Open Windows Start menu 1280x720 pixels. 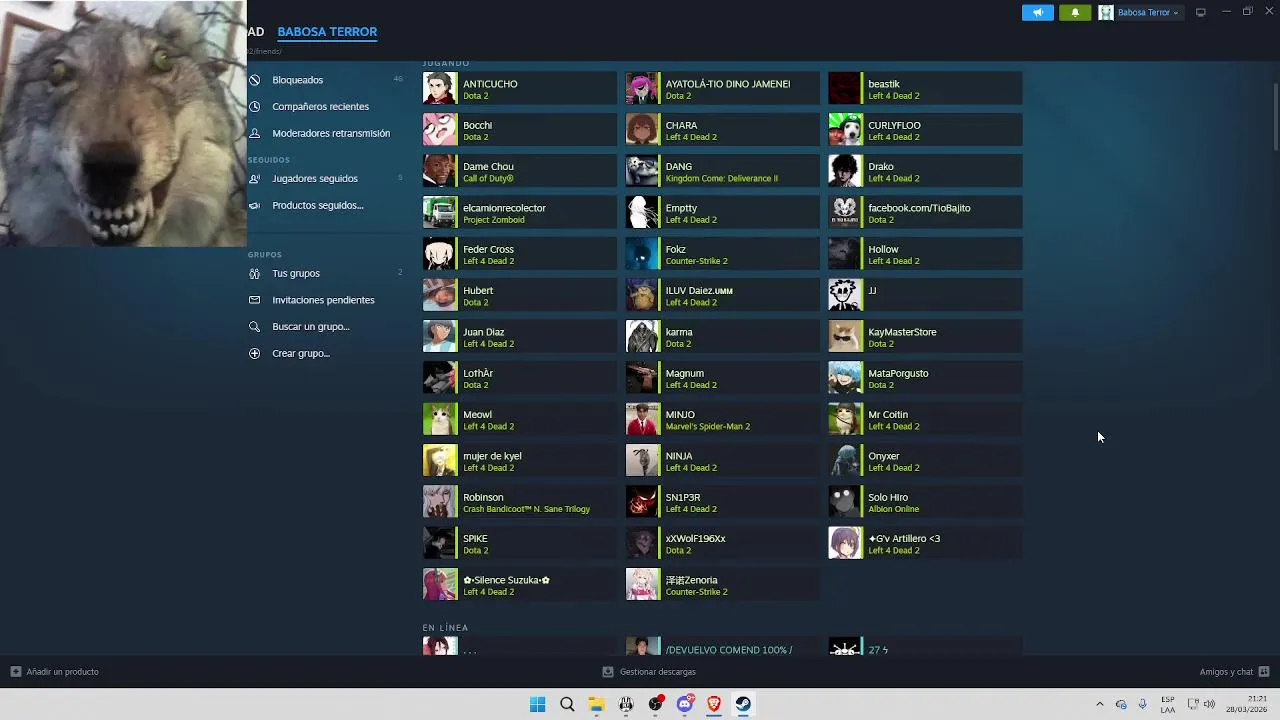coord(537,704)
